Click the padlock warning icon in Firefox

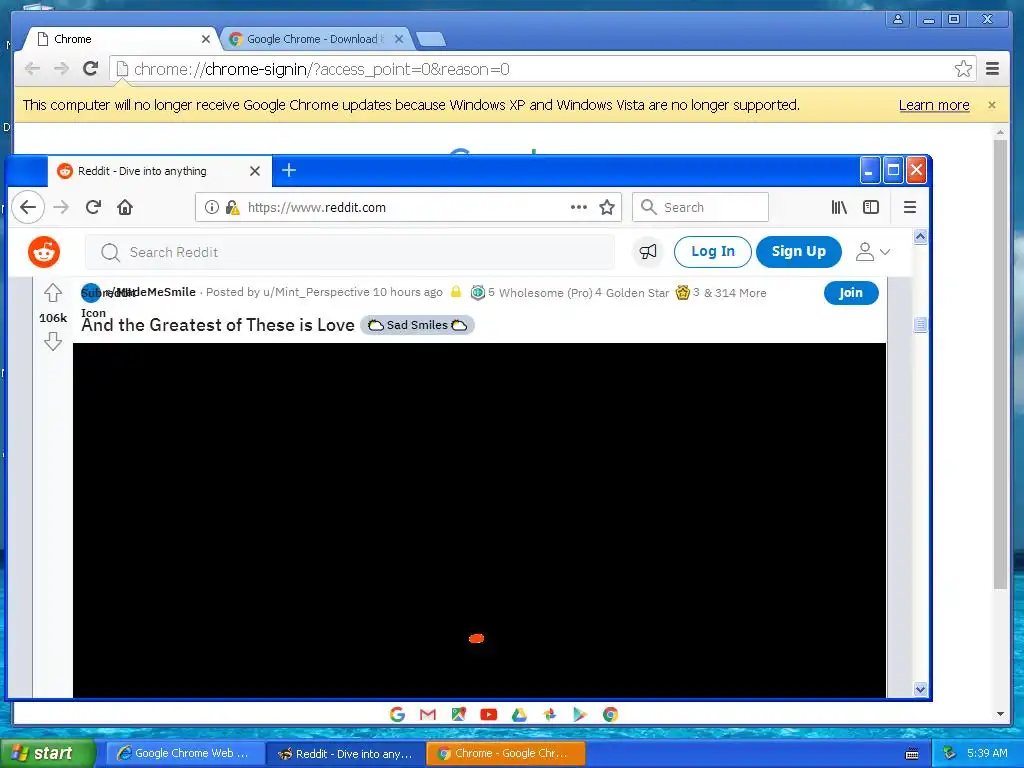point(232,208)
